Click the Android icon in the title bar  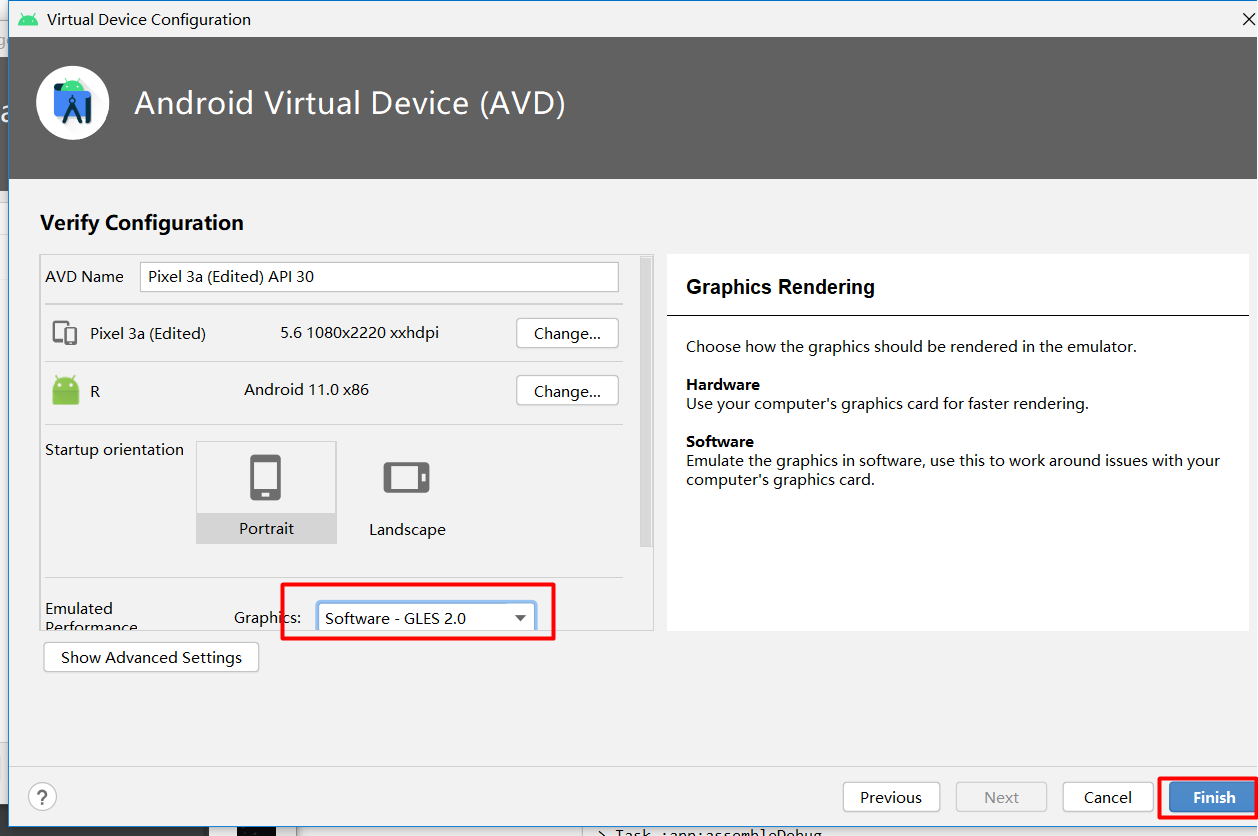pos(28,19)
